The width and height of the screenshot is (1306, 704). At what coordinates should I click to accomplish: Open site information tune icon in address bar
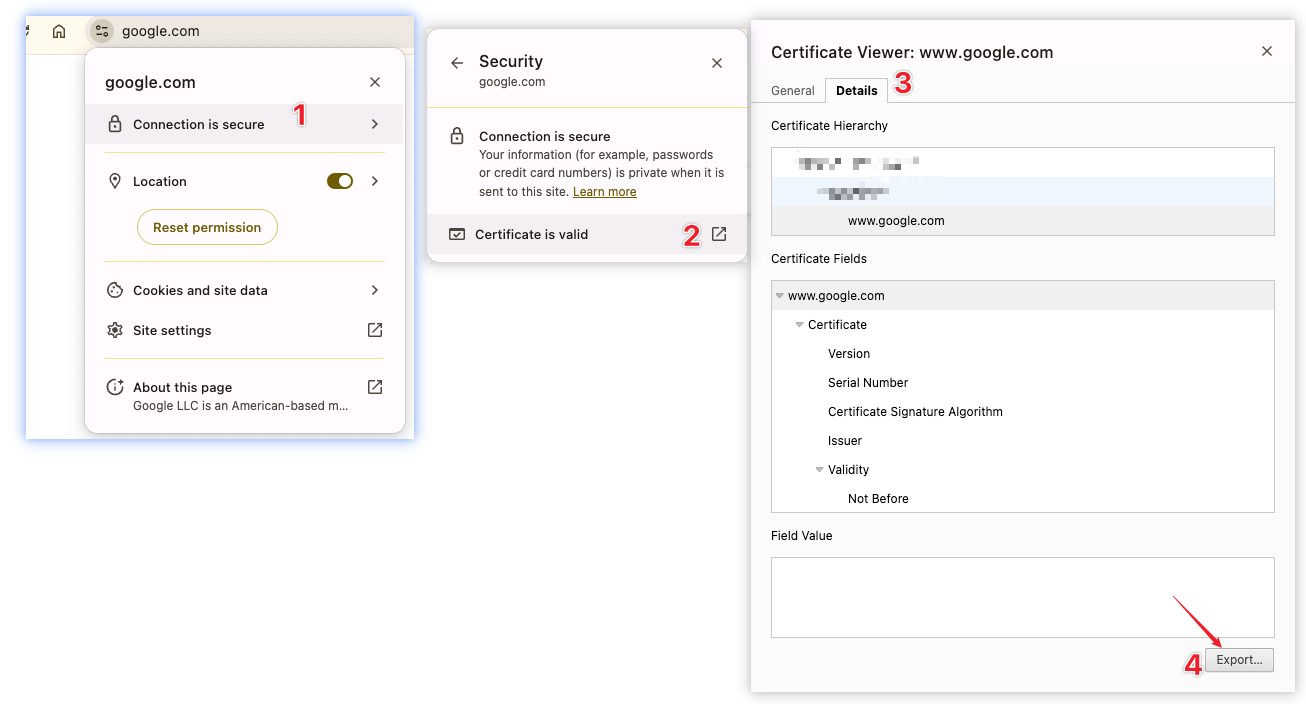101,31
